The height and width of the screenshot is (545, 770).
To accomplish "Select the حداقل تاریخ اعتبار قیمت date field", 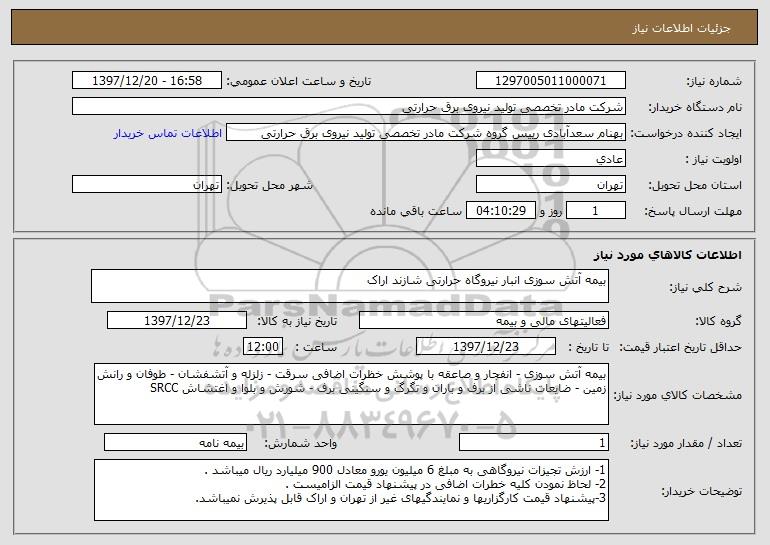I will point(486,347).
